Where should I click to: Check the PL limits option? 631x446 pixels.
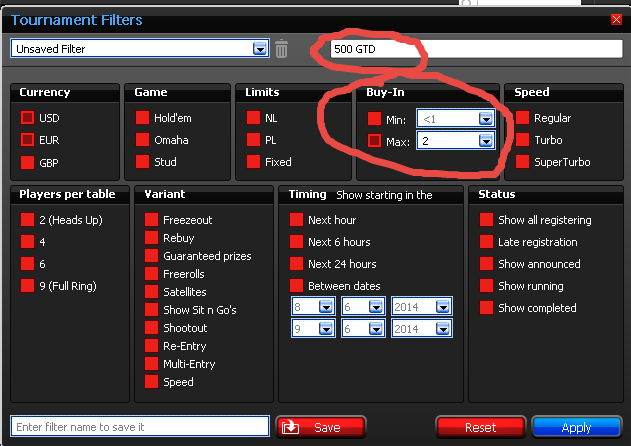[x=253, y=140]
